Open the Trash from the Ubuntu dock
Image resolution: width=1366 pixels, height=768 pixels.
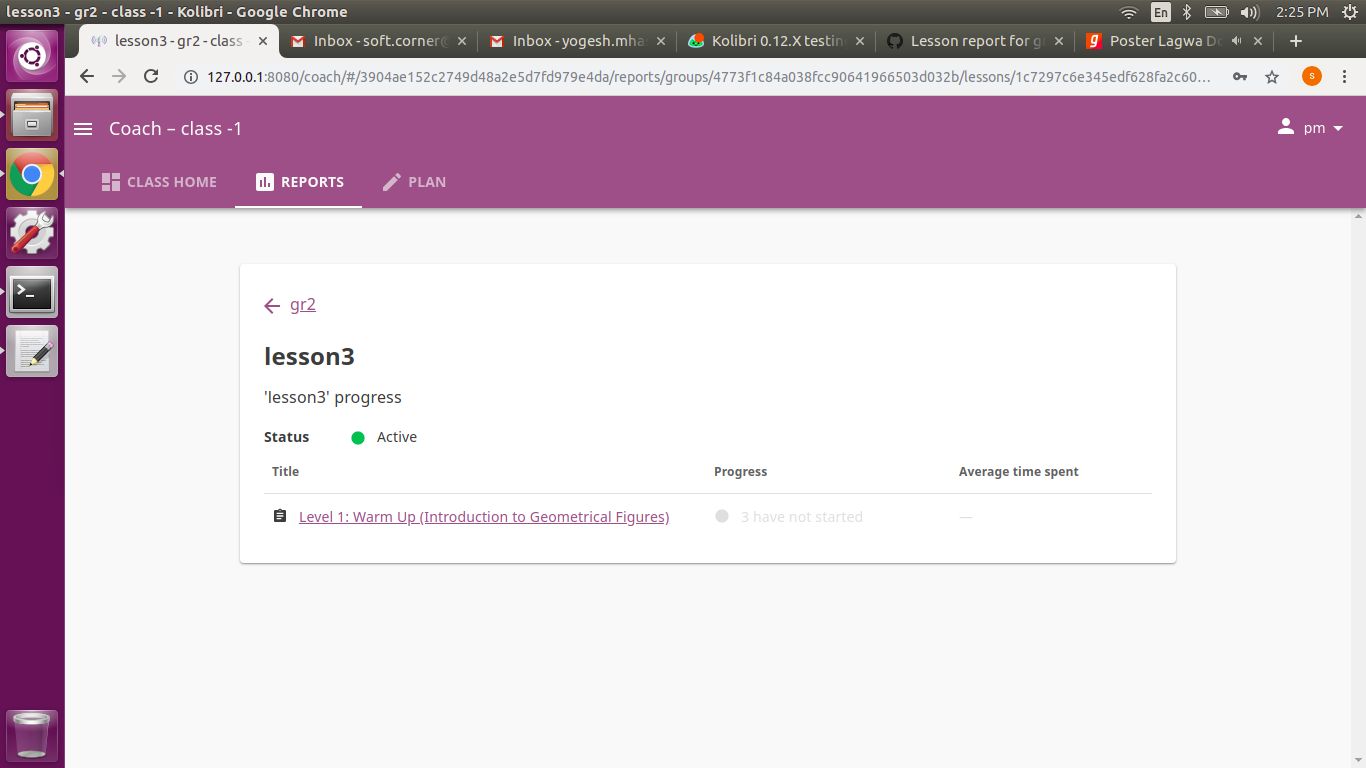(x=32, y=734)
